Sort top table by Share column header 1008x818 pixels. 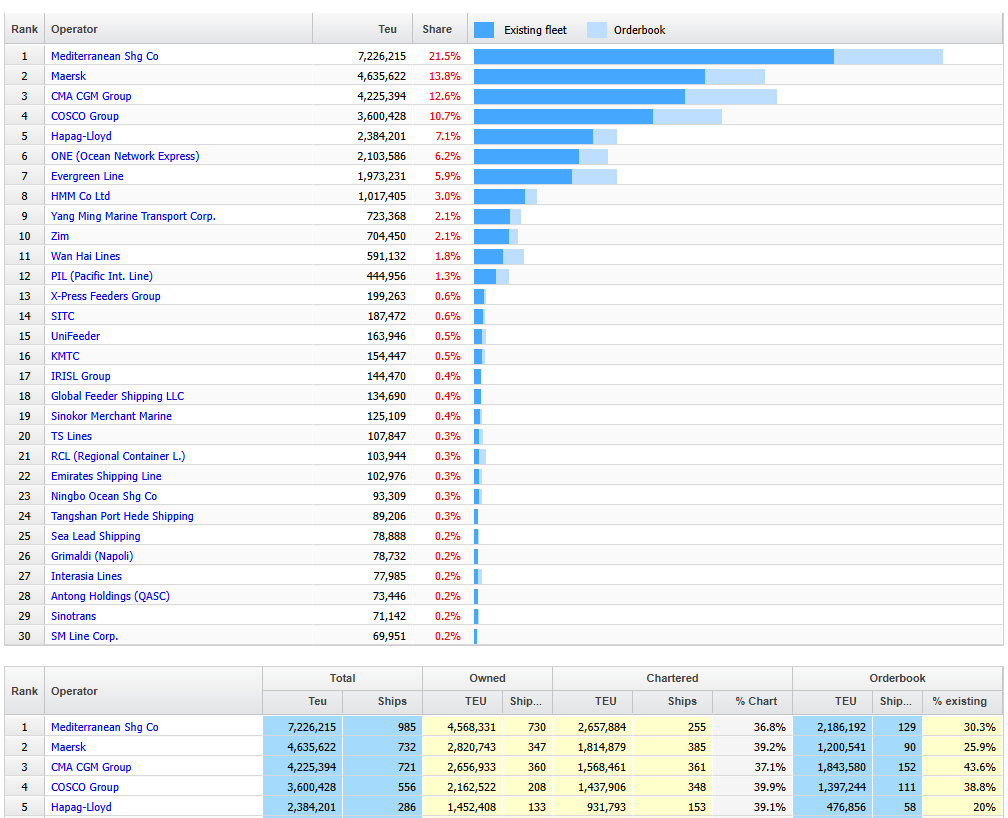point(437,29)
